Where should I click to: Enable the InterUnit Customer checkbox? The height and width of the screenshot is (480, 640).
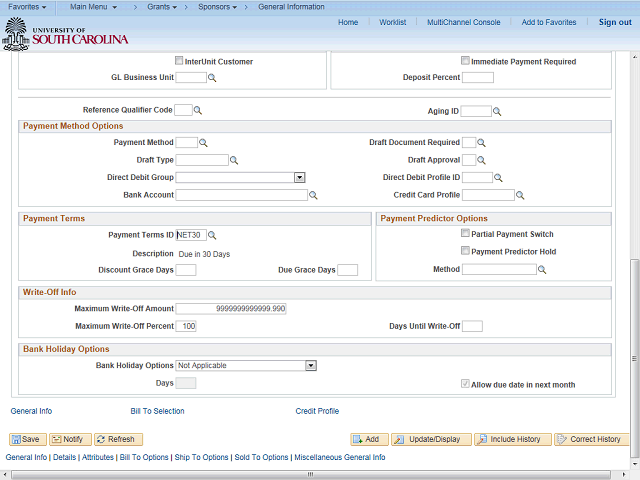pos(180,61)
